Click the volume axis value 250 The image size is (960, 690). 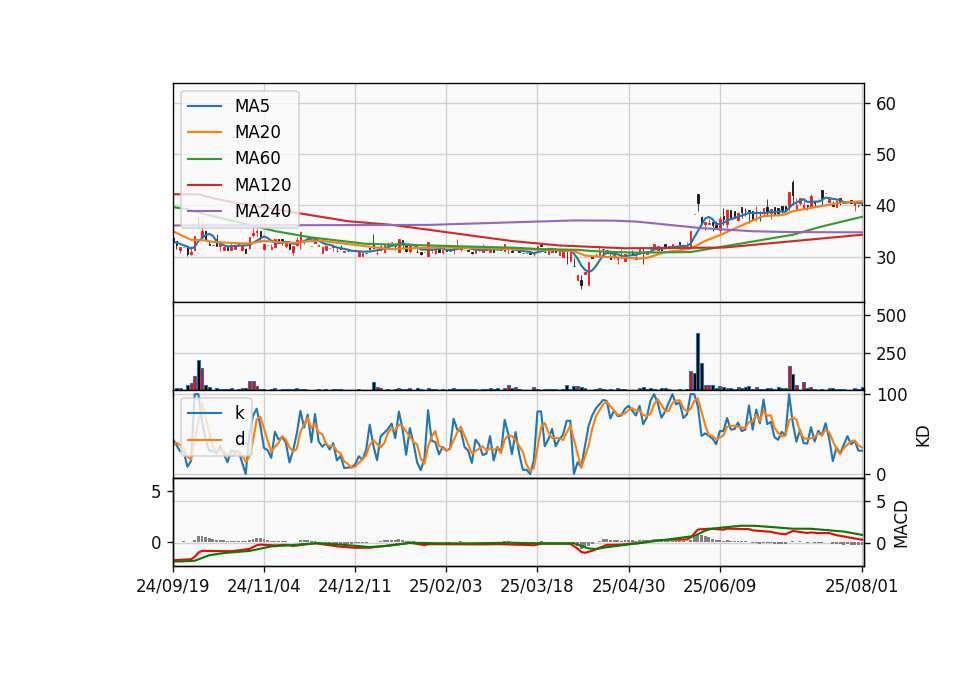coord(891,354)
